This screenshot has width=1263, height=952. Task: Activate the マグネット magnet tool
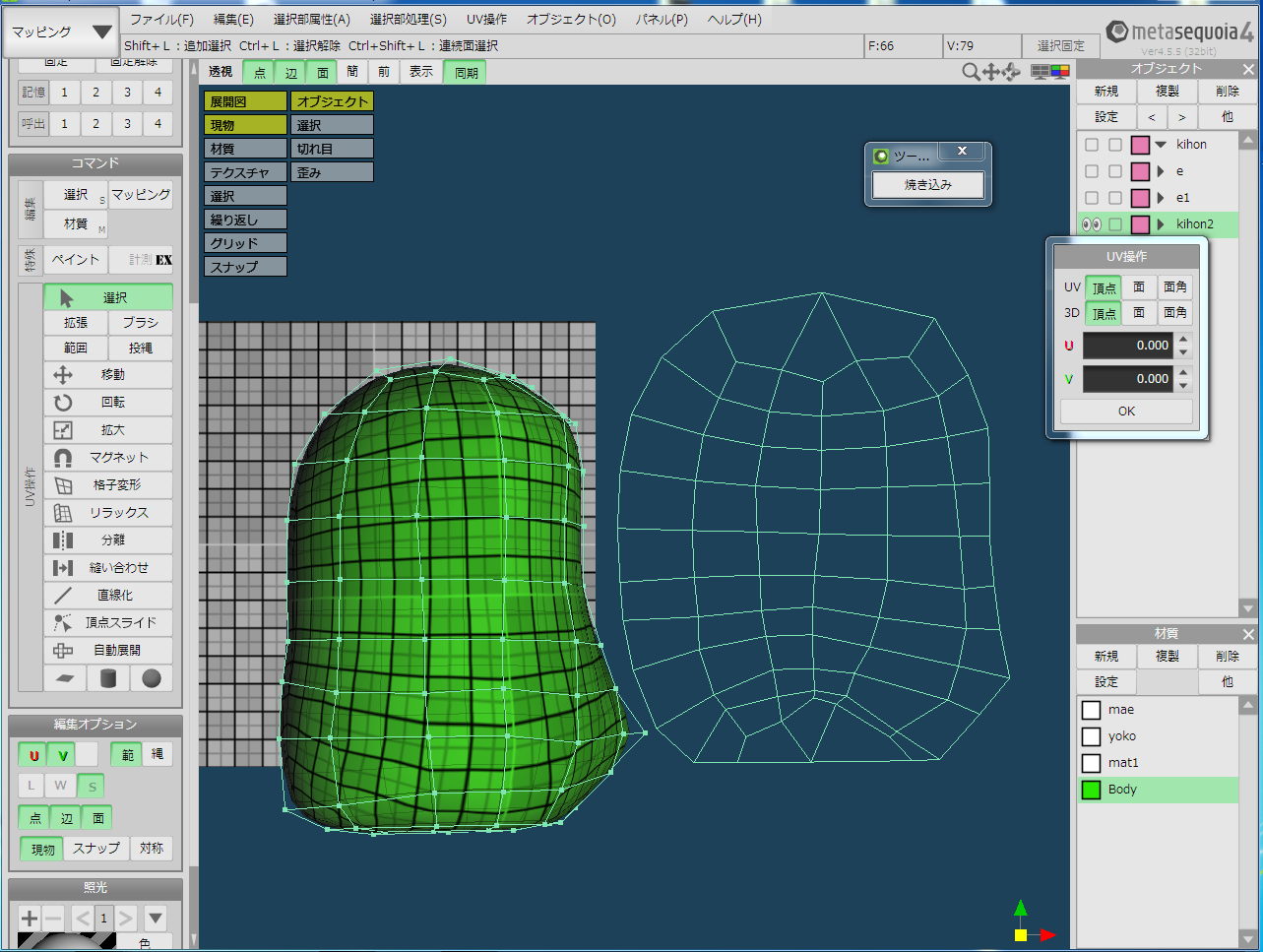point(108,458)
